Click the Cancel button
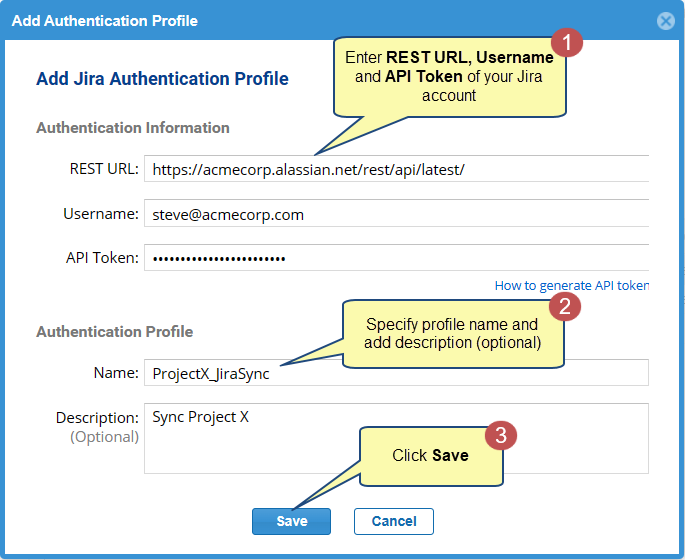Viewport: 685px width, 560px height. point(394,521)
